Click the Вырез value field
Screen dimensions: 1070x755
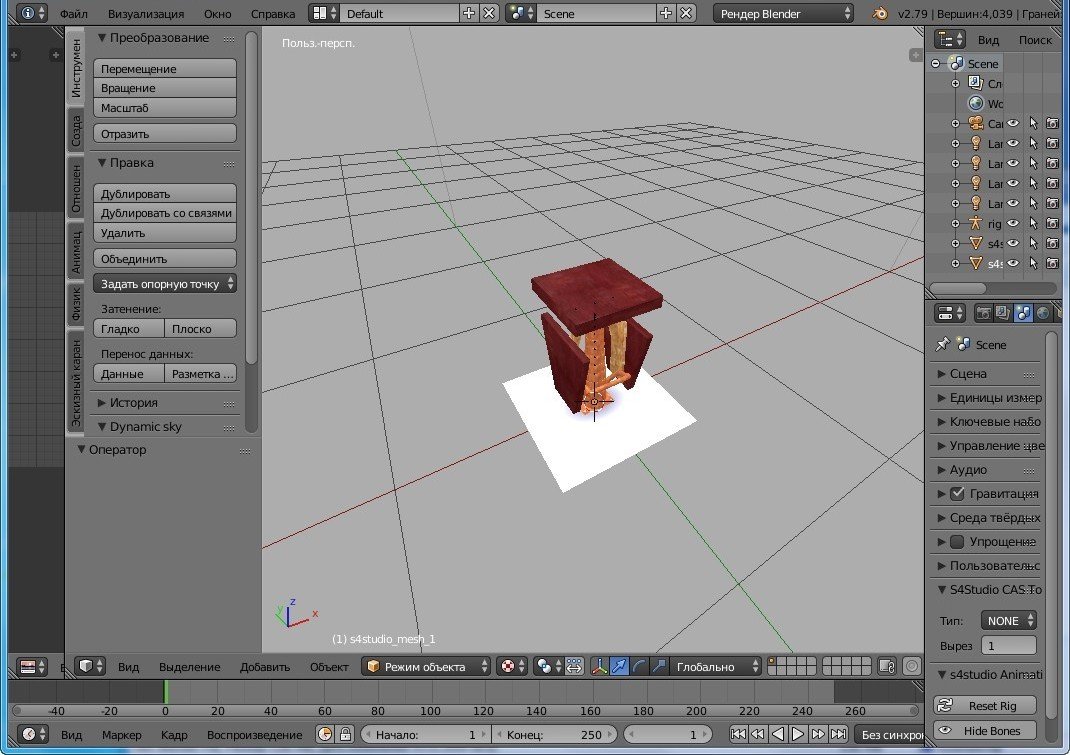(1009, 645)
